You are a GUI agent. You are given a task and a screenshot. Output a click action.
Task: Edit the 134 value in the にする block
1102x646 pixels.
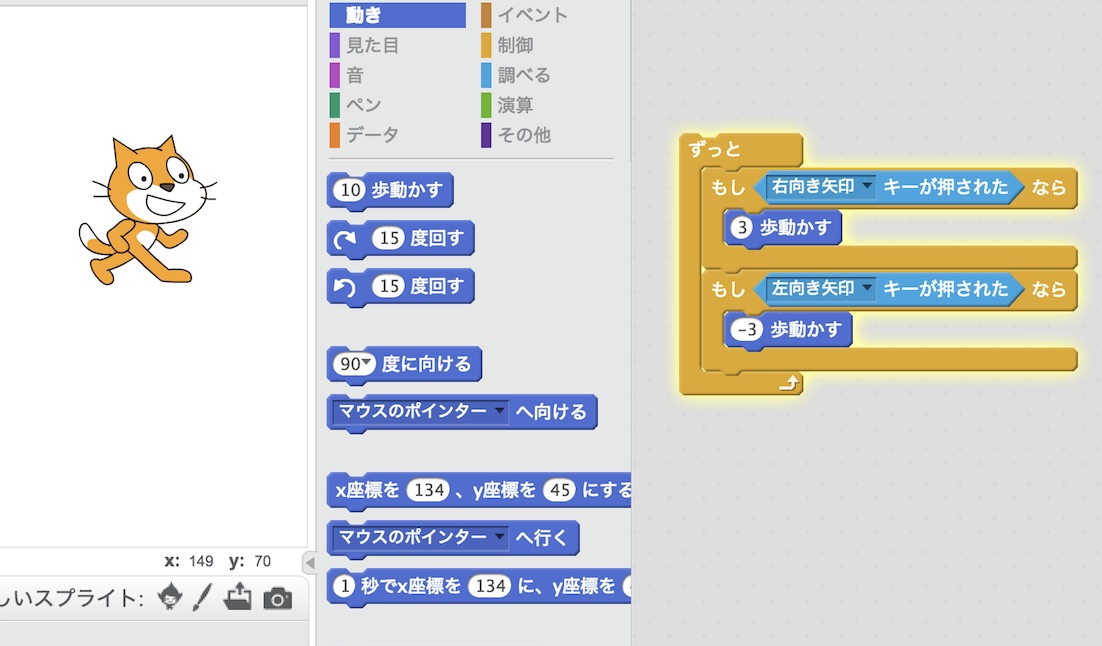(429, 490)
